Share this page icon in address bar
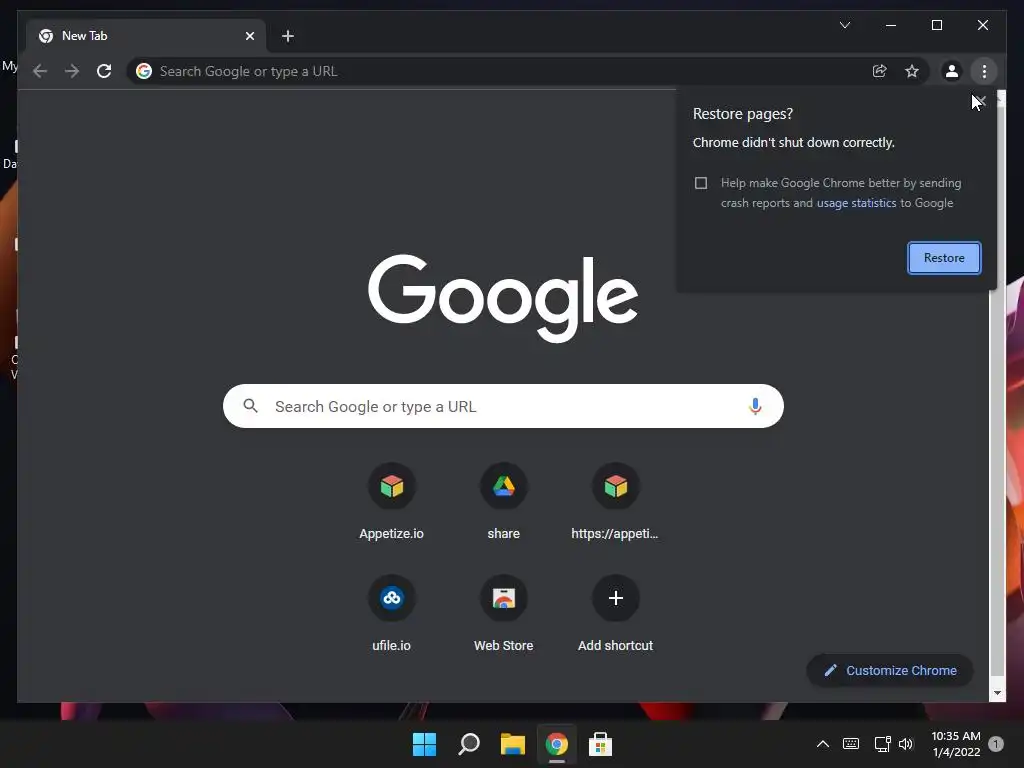The height and width of the screenshot is (768, 1024). pos(880,71)
